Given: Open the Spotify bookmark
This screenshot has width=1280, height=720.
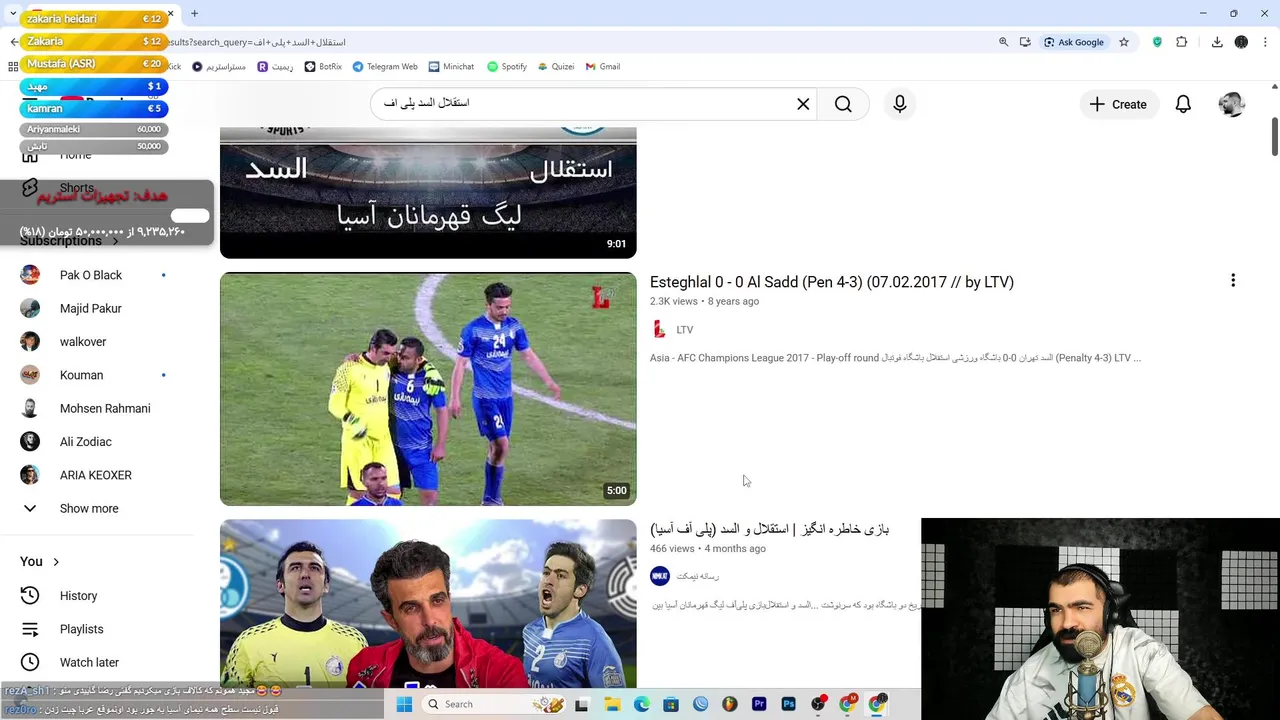Looking at the screenshot, I should pyautogui.click(x=507, y=66).
